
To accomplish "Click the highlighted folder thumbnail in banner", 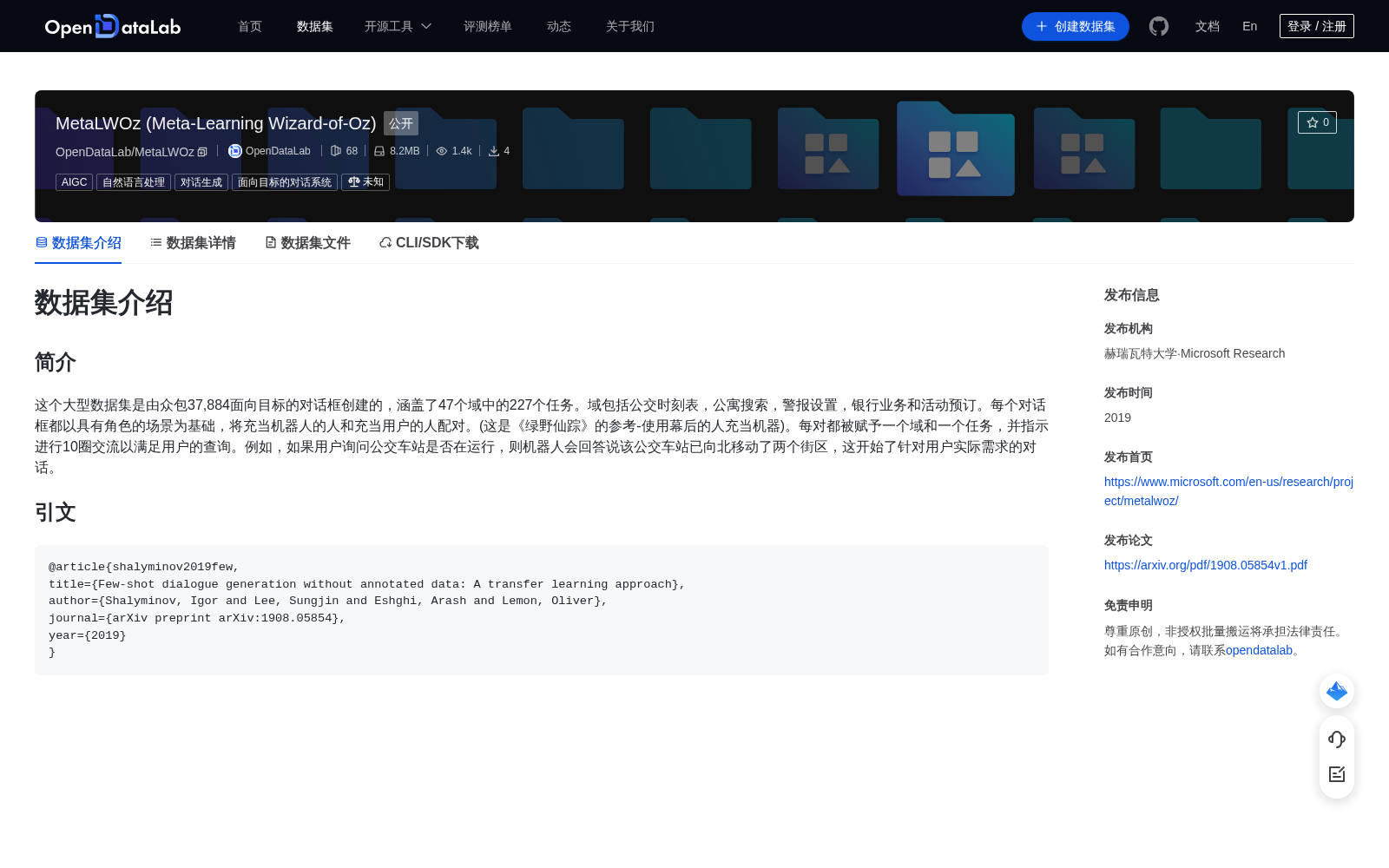I will click(956, 148).
